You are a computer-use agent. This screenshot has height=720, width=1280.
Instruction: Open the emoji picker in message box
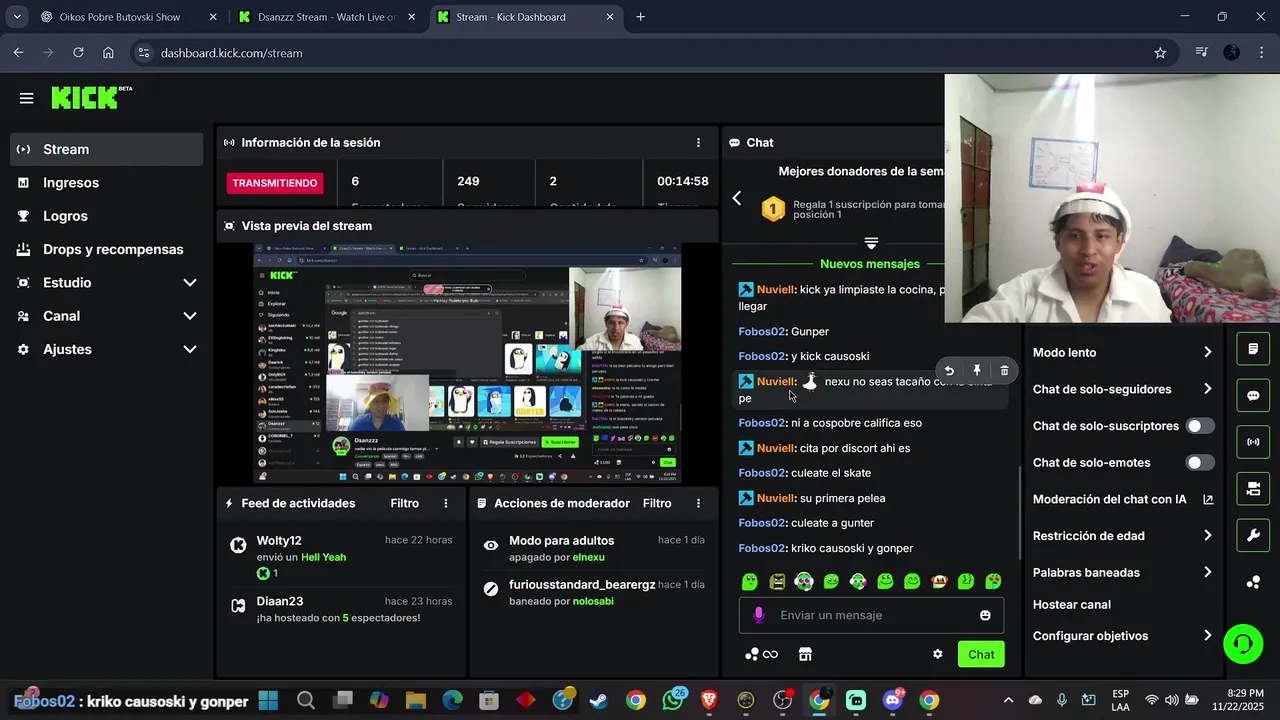pyautogui.click(x=985, y=615)
